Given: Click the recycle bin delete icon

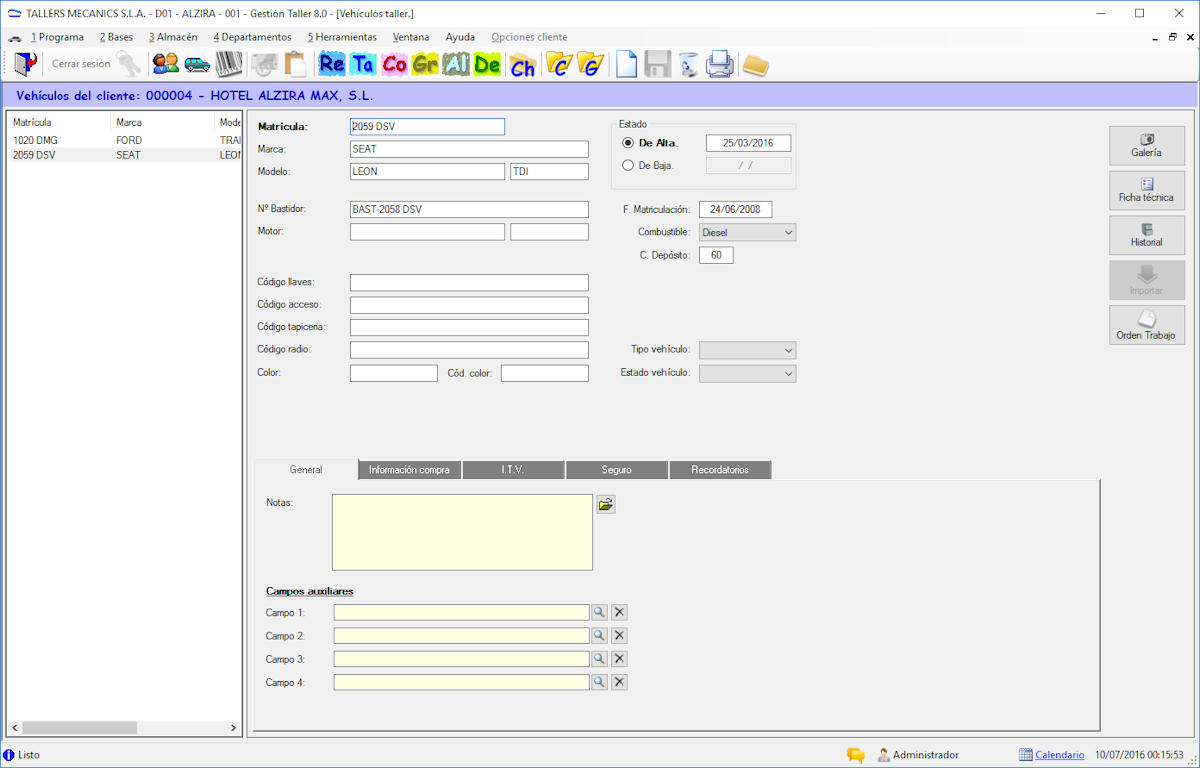Looking at the screenshot, I should tap(688, 64).
